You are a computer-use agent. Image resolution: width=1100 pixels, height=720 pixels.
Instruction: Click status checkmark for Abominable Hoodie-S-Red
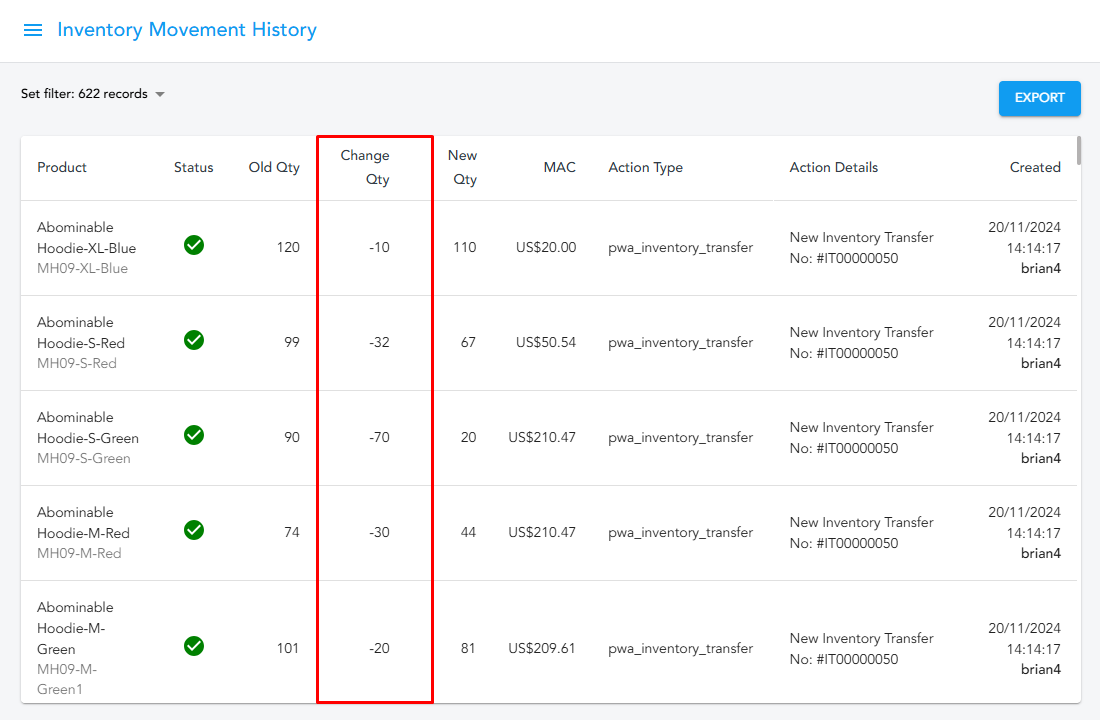coord(194,340)
